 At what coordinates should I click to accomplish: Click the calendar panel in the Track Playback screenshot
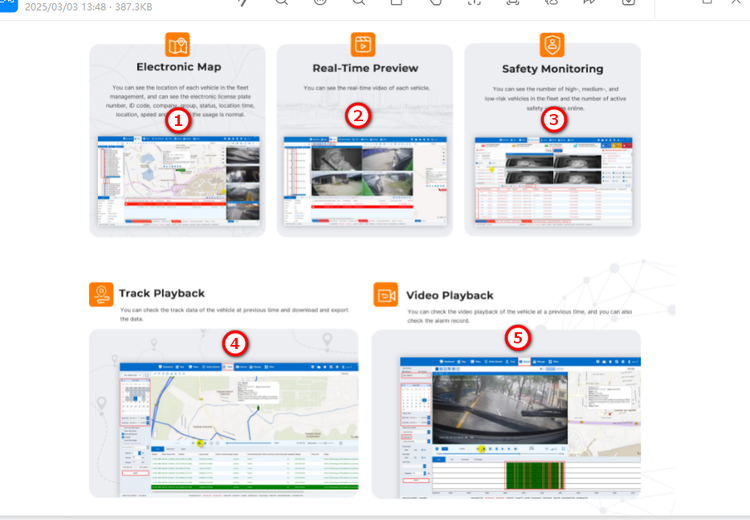coord(135,403)
